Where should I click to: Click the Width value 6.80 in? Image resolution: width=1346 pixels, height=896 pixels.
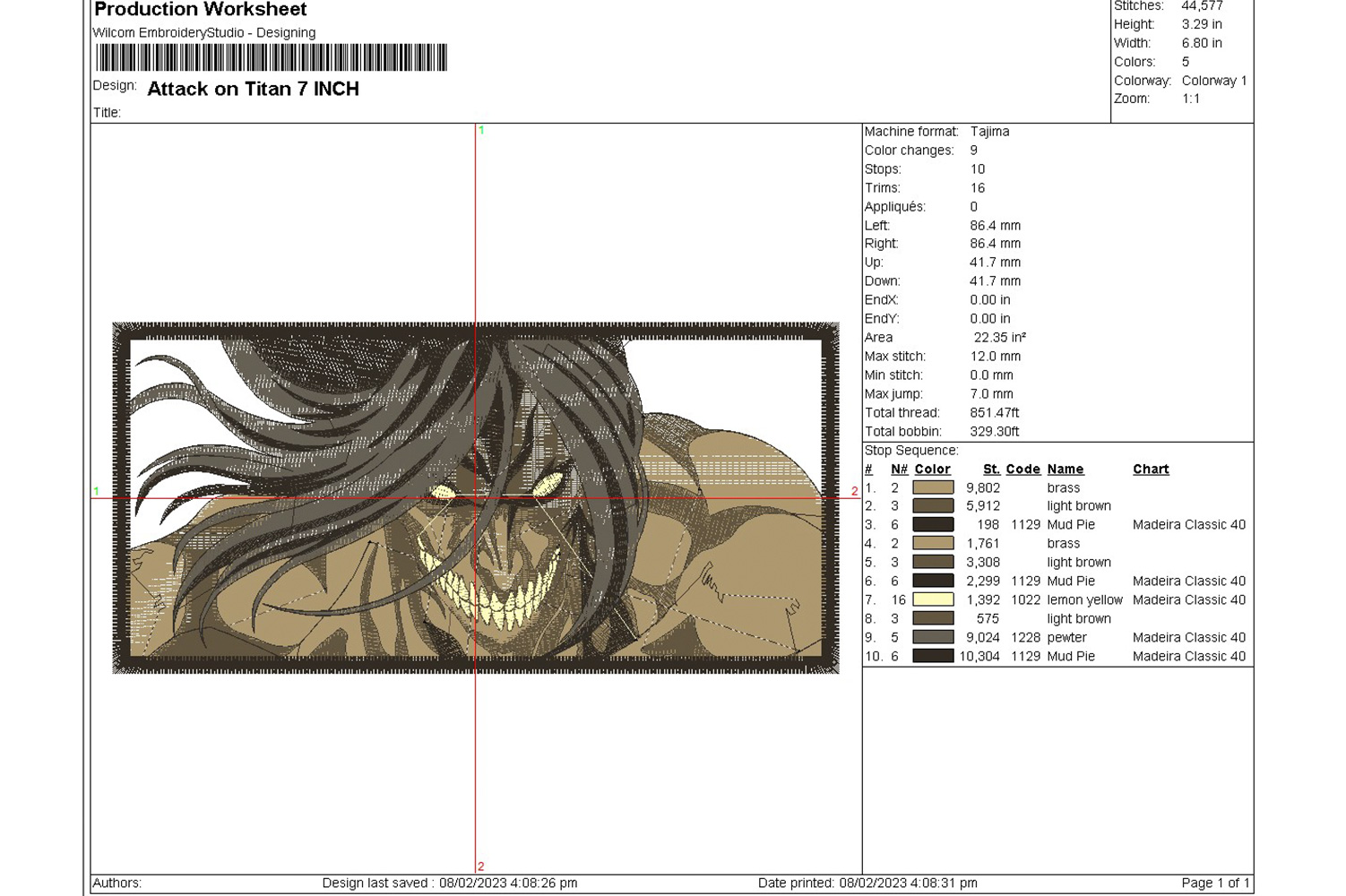[1202, 43]
